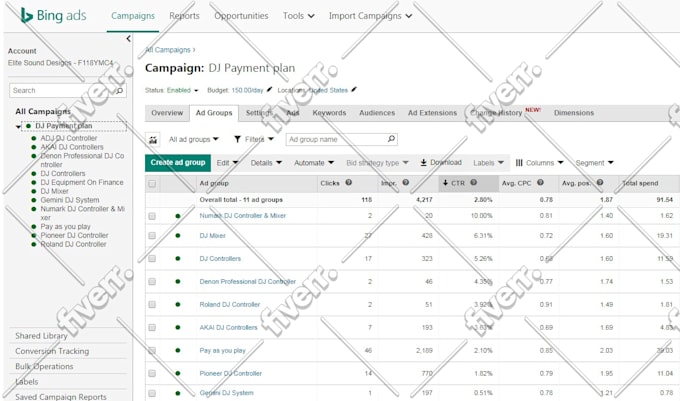Toggle the select-all checkbox in table header
Screen dimensions: 680x401
(x=152, y=183)
